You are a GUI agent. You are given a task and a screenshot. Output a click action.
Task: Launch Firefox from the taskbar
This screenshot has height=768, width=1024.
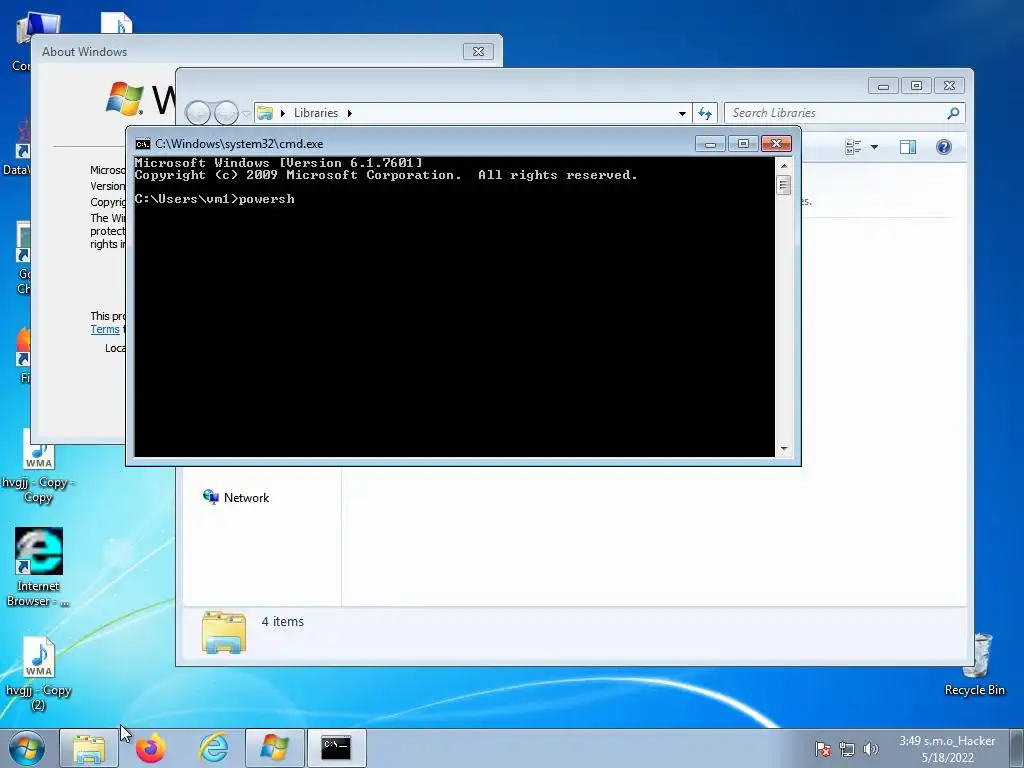(150, 748)
